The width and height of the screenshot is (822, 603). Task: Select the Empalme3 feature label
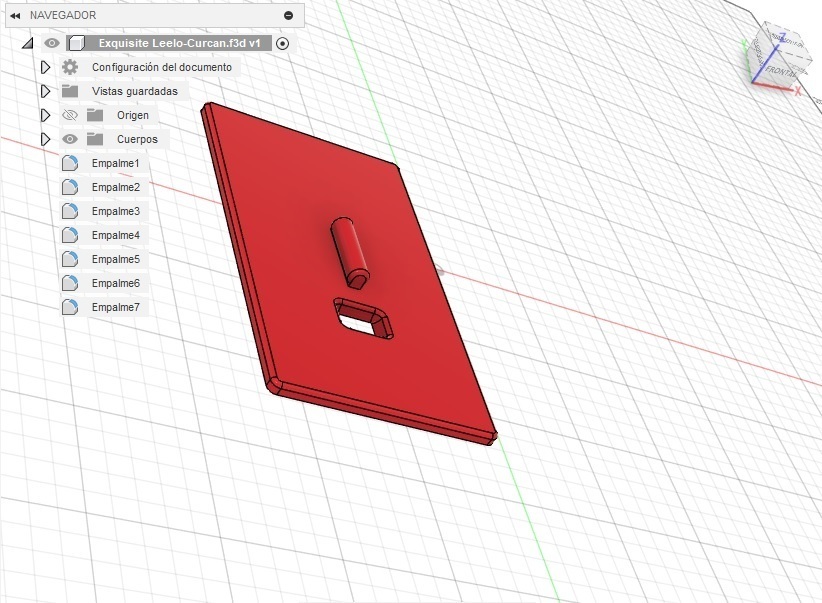click(x=115, y=211)
